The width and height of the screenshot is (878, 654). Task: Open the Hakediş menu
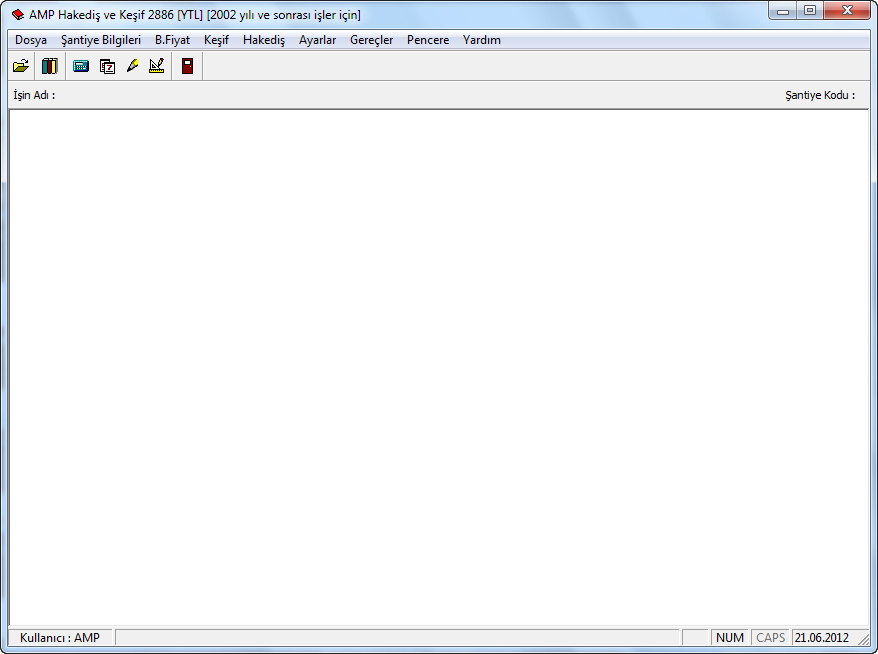tap(264, 40)
